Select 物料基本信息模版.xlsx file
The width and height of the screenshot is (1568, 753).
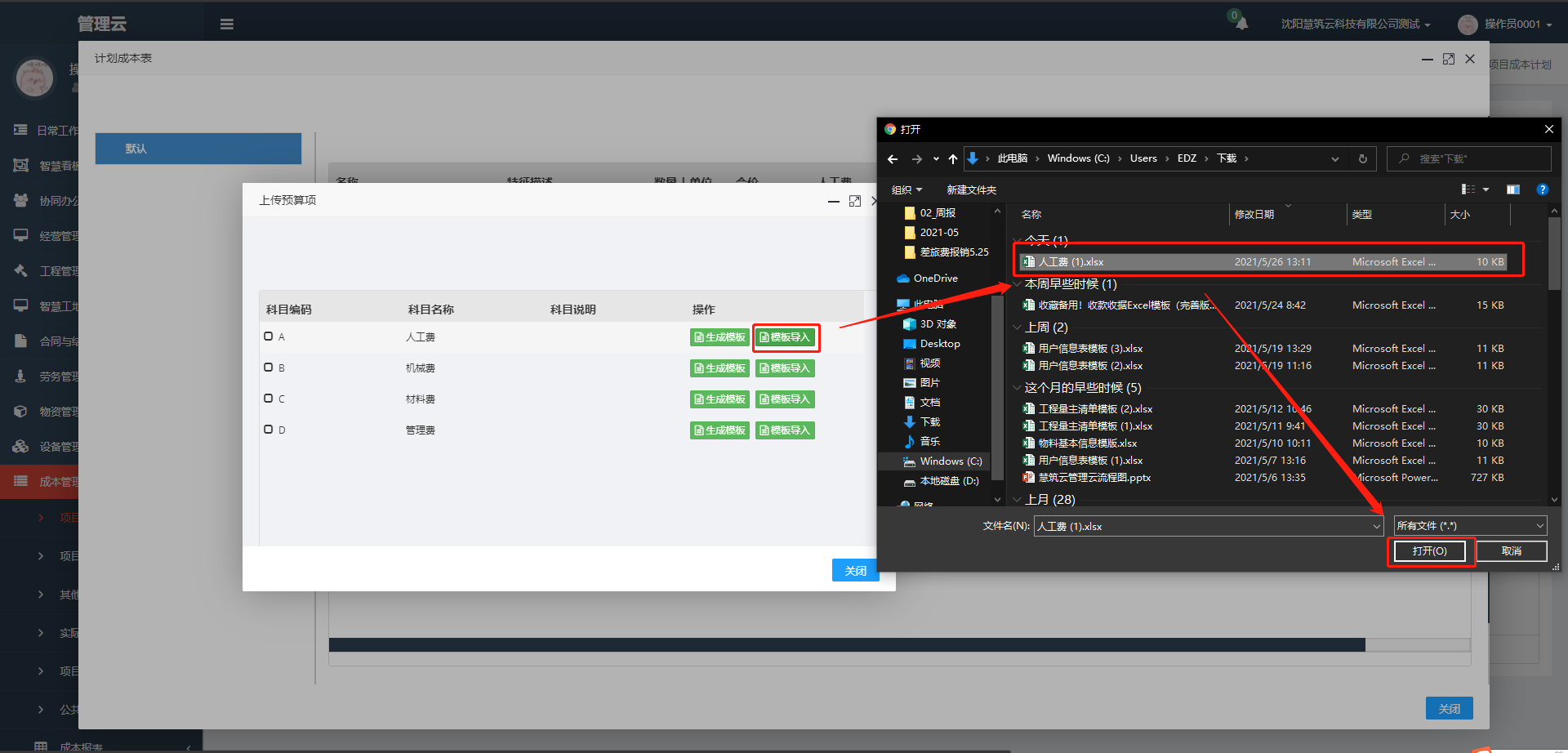pos(1087,443)
